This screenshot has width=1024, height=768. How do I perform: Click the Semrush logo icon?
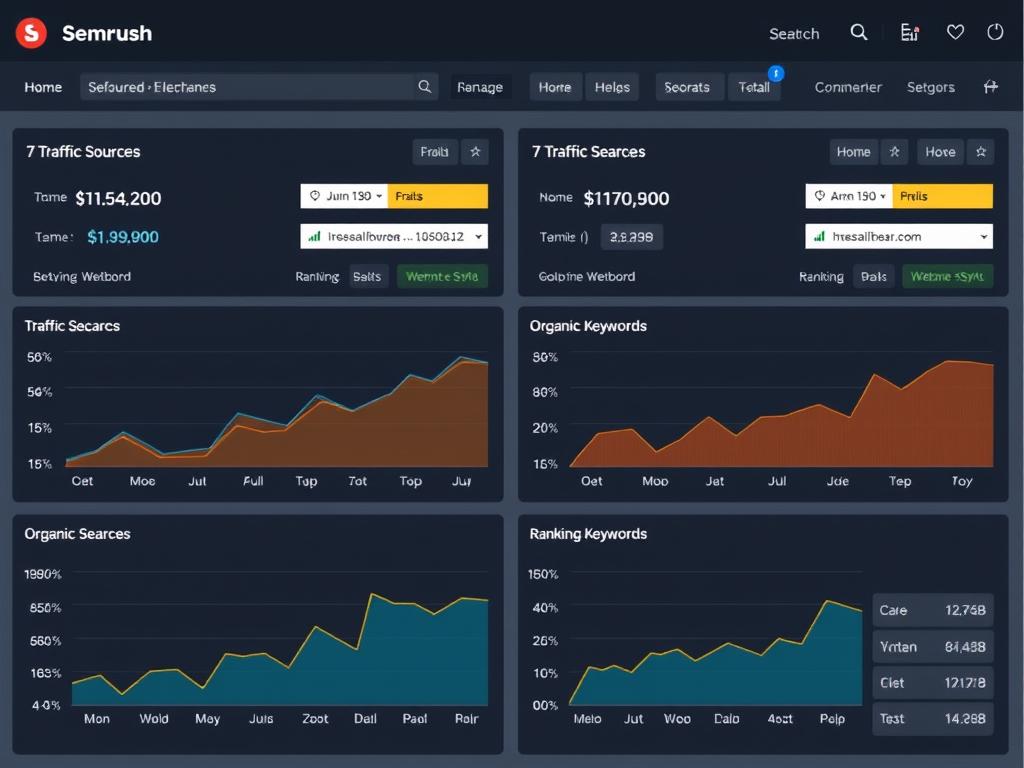[x=31, y=33]
